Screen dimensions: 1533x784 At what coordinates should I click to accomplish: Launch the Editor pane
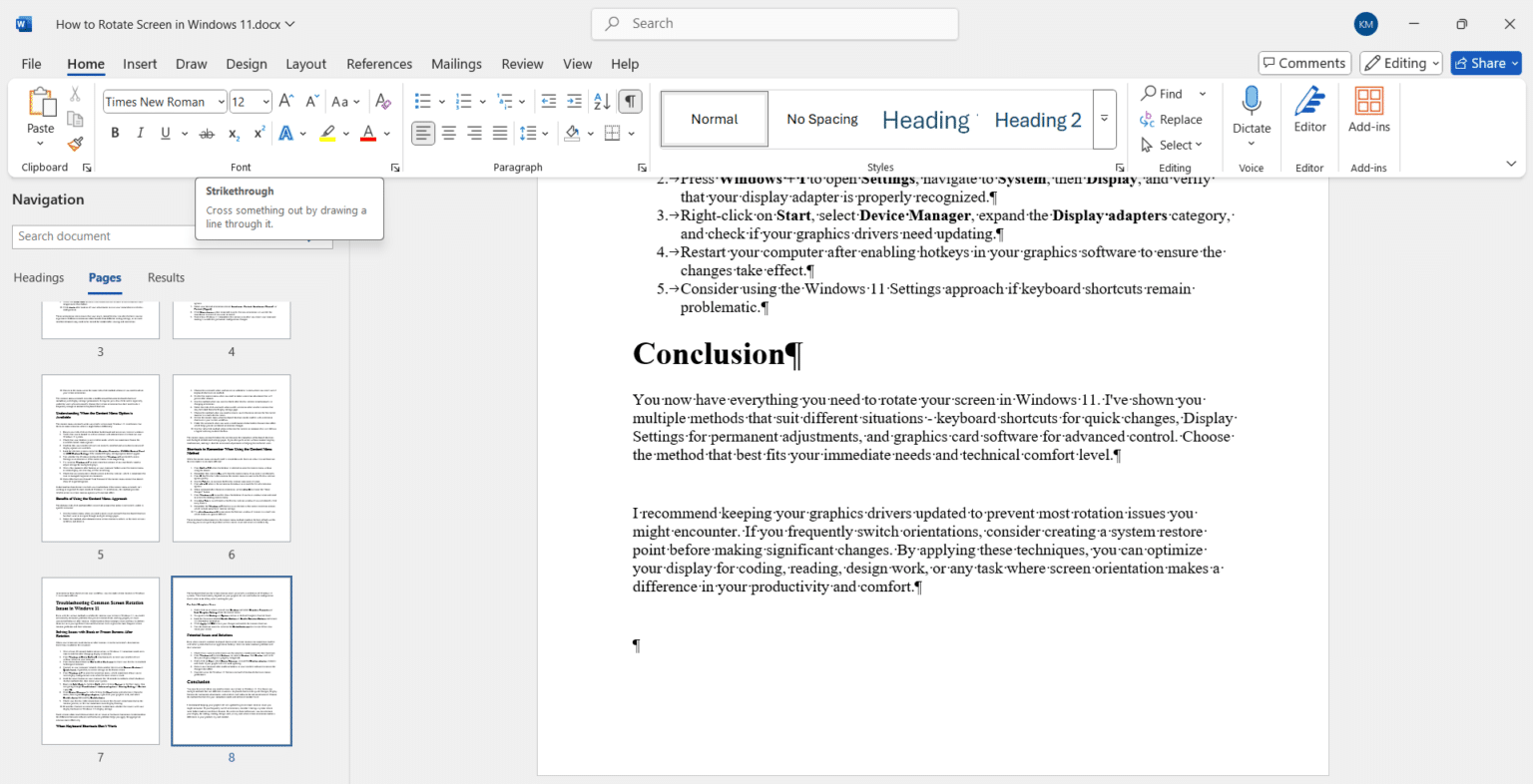1308,110
